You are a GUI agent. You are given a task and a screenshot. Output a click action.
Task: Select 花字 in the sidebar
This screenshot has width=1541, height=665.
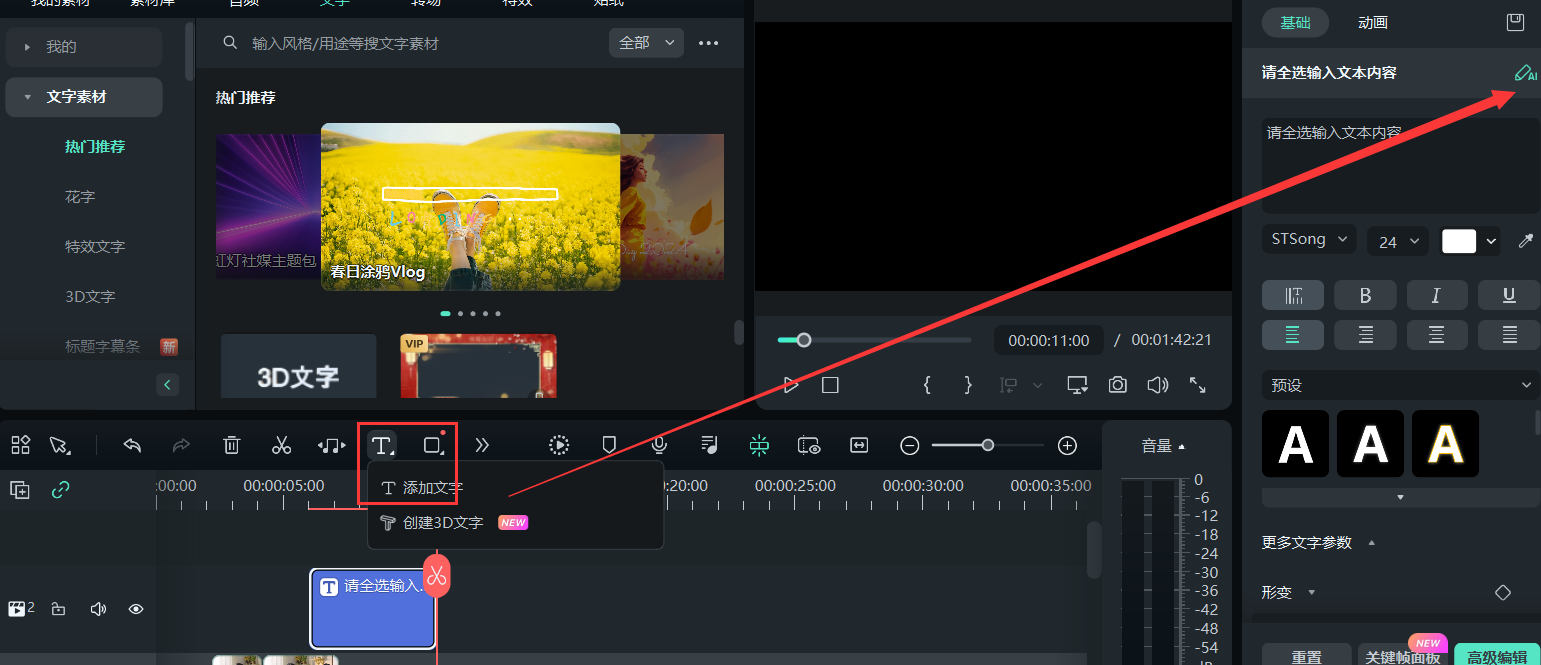pos(80,197)
